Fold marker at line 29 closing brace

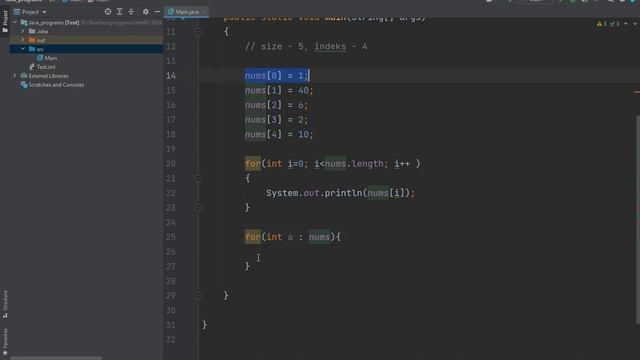tap(198, 296)
